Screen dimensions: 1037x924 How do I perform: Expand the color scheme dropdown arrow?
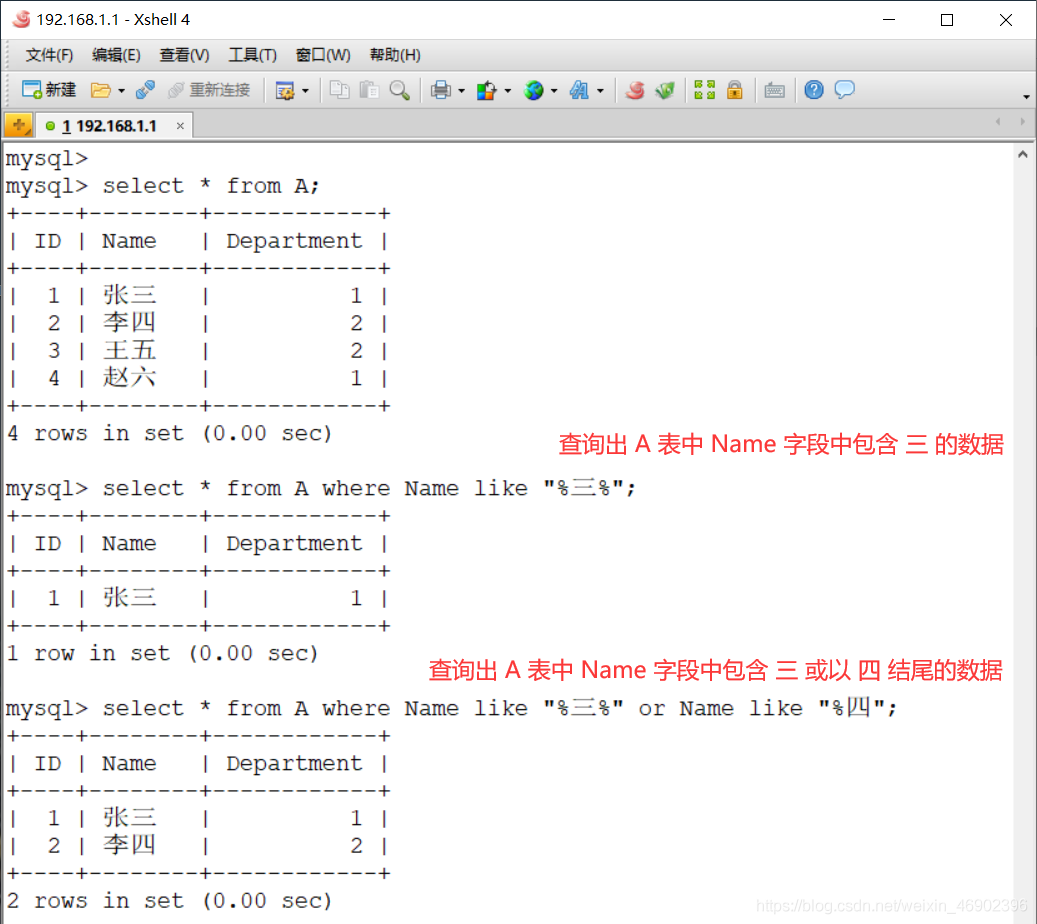(x=508, y=90)
